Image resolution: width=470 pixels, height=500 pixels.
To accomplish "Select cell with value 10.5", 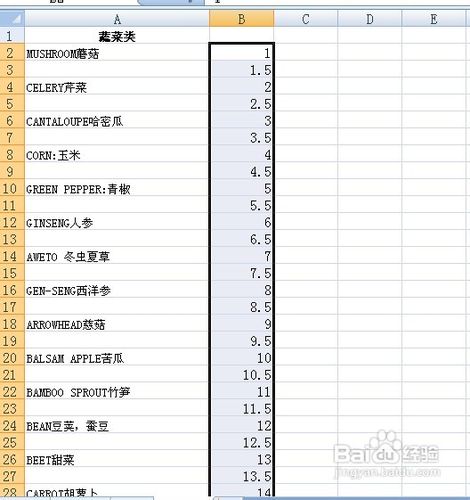I will click(x=242, y=374).
